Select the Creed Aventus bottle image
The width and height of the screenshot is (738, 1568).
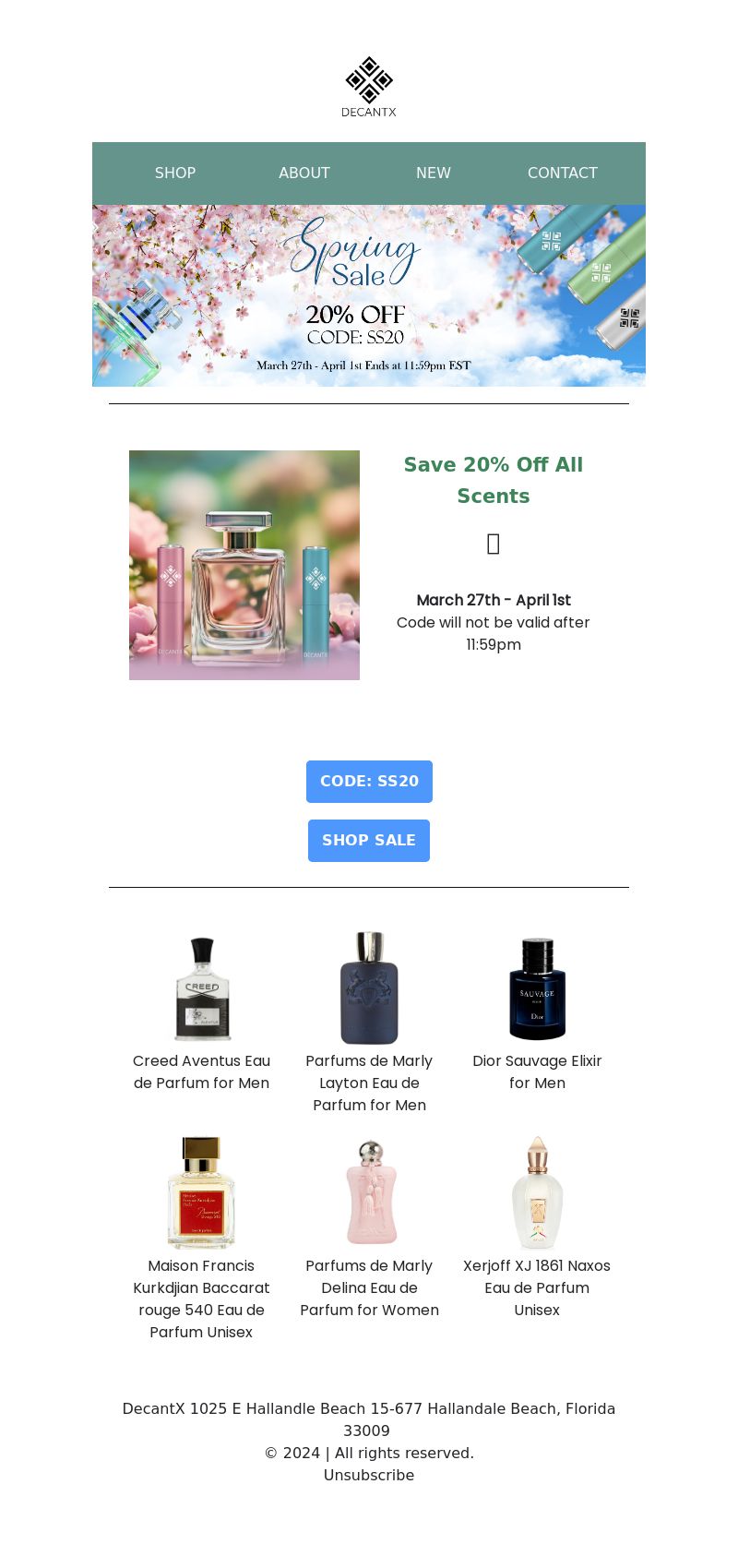tap(202, 988)
